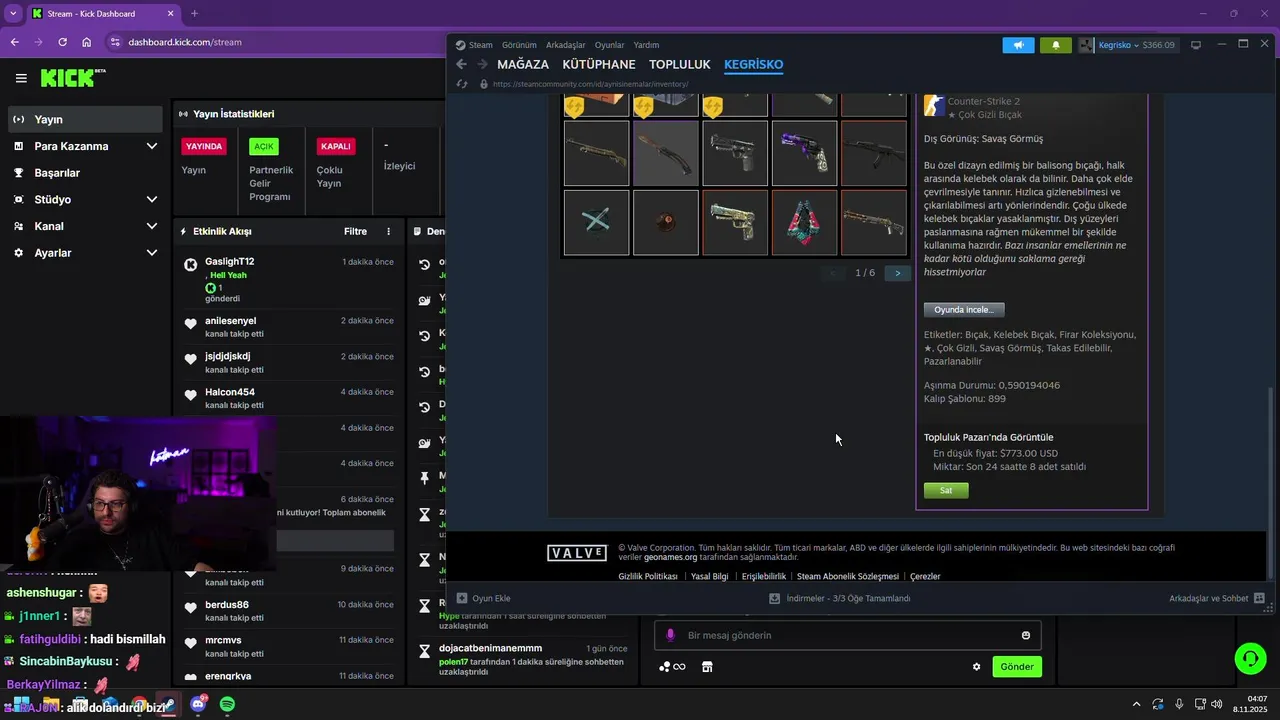This screenshot has width=1280, height=720.
Task: Click the AÇIK partner program badge
Action: click(264, 146)
